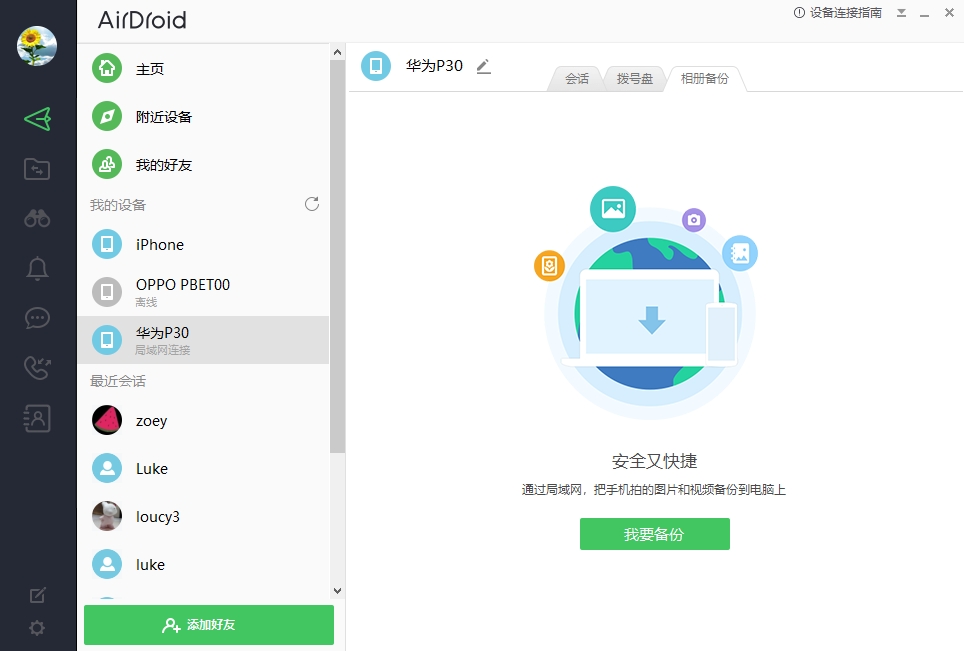
Task: Click the zoey watermelon avatar
Action: point(107,420)
